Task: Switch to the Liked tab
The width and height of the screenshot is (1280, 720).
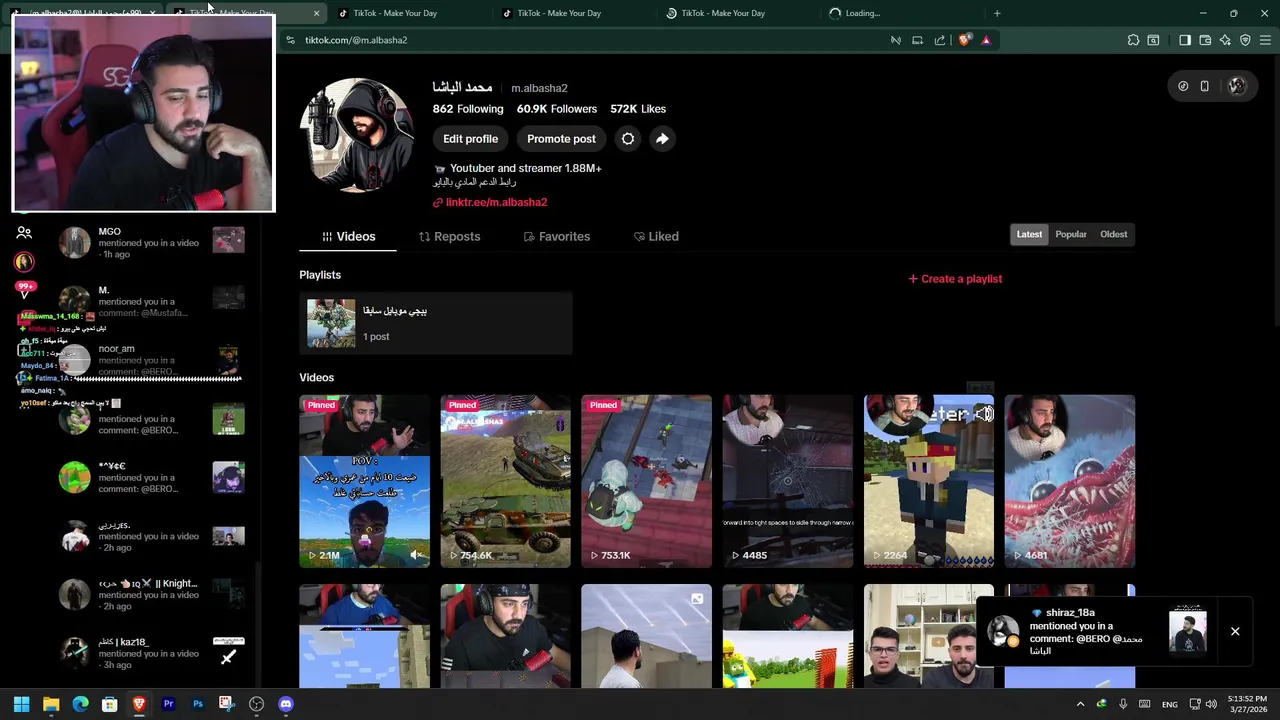Action: pyautogui.click(x=656, y=236)
